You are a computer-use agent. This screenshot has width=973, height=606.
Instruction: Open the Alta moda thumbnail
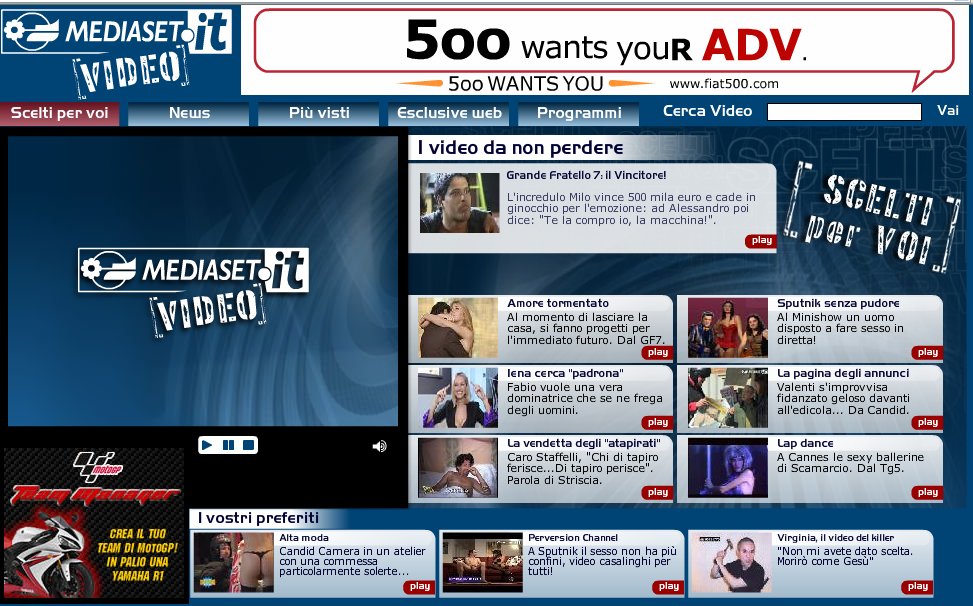(233, 562)
